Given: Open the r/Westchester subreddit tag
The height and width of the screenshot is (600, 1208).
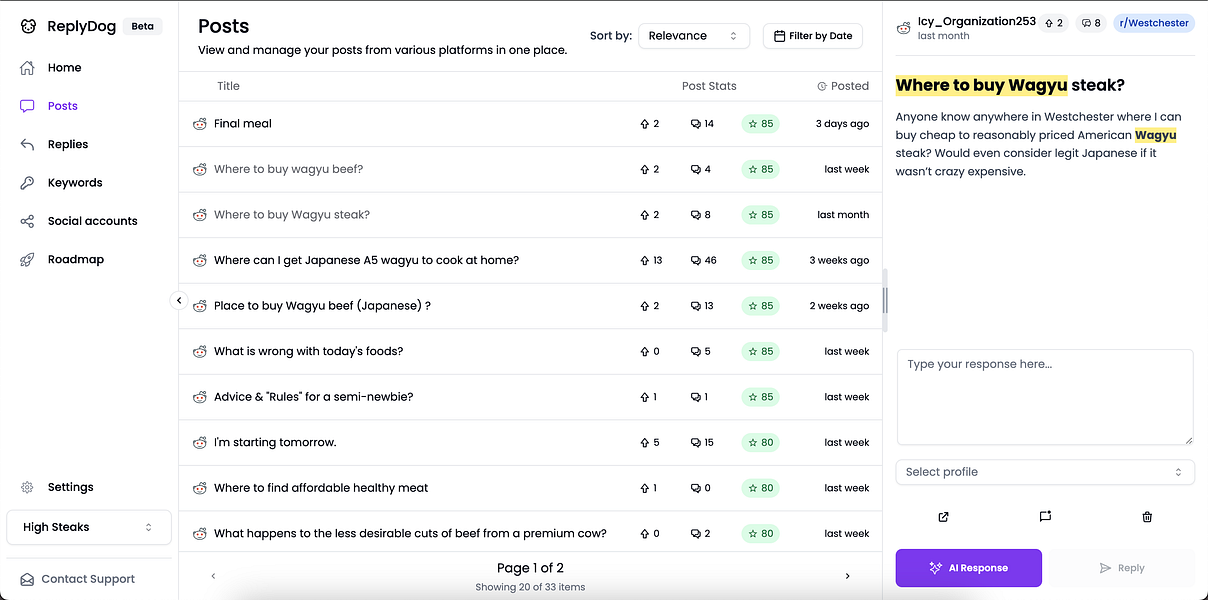Looking at the screenshot, I should (x=1154, y=23).
